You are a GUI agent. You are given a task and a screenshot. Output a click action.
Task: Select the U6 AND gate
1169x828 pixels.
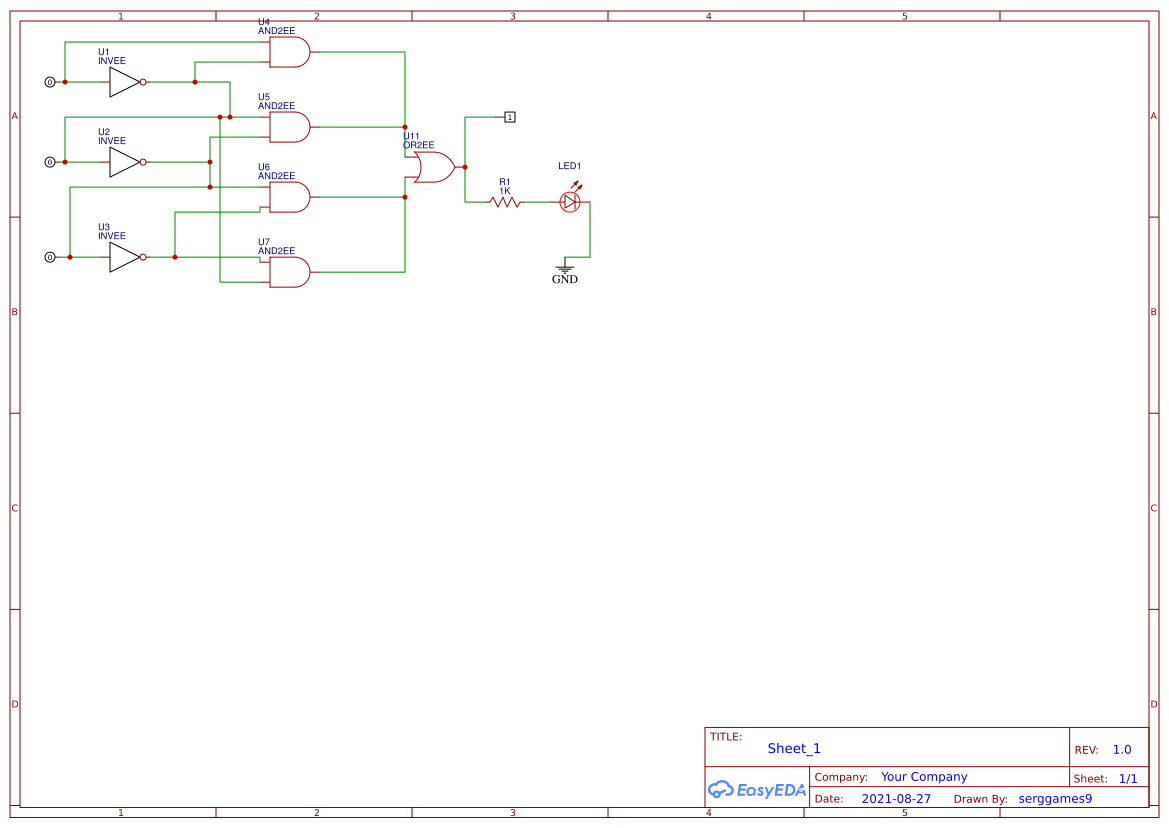[x=289, y=197]
